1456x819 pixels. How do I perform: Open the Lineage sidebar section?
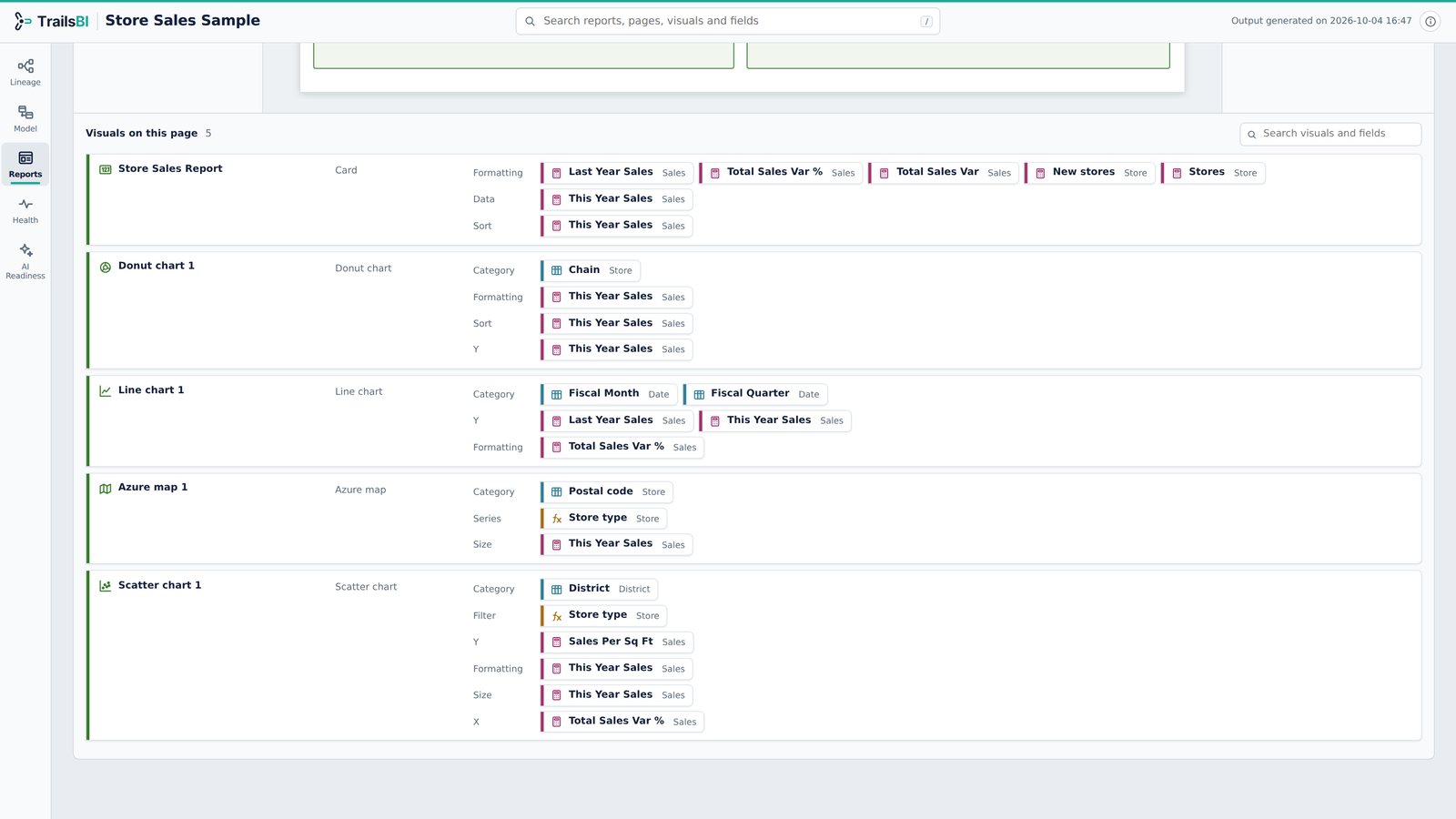pyautogui.click(x=25, y=72)
